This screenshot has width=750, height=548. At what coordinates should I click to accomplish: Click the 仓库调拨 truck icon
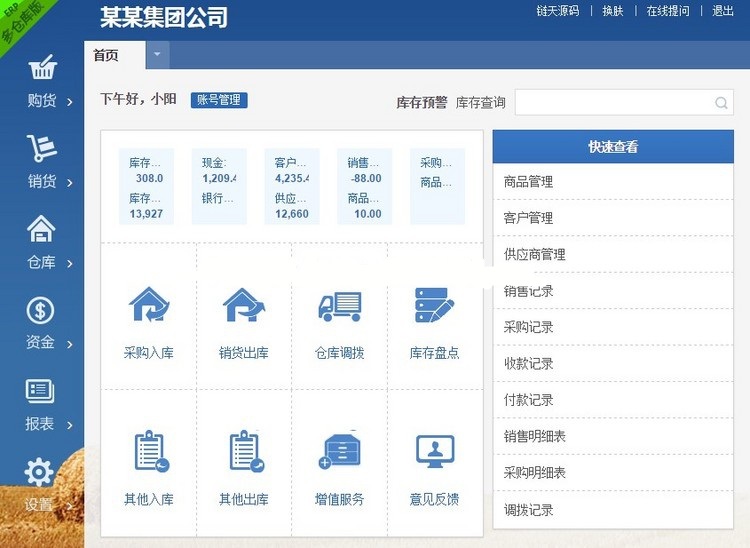(340, 306)
